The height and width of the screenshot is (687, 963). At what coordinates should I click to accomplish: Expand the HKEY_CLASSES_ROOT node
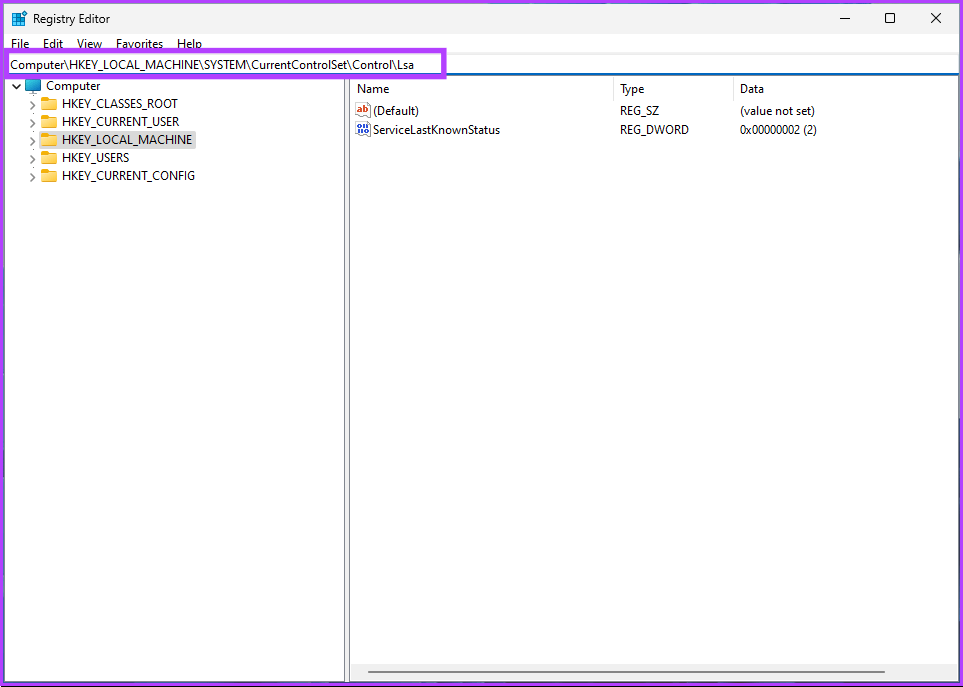(x=33, y=105)
